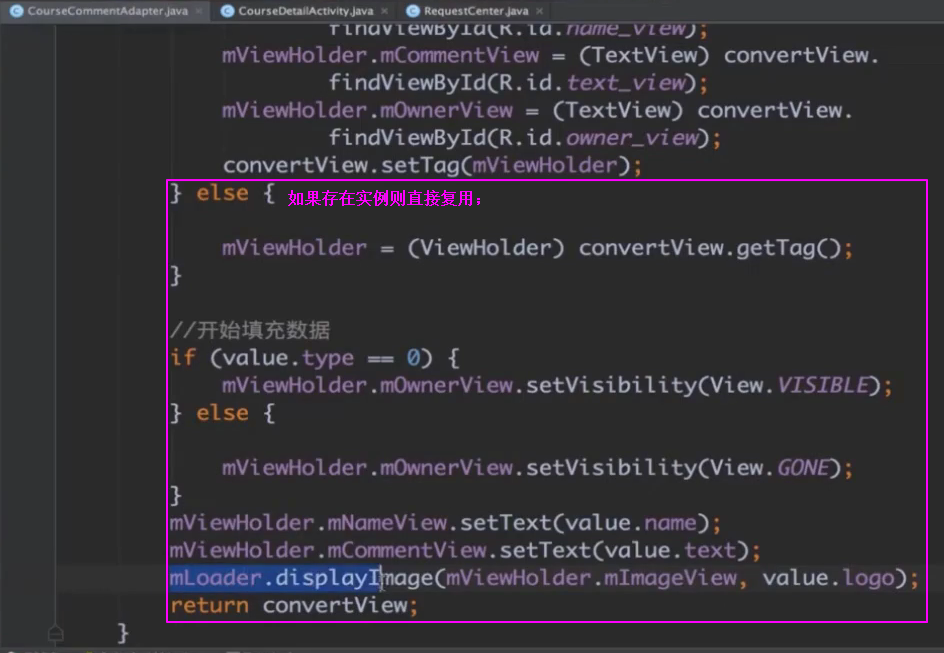944x653 pixels.
Task: Click setVisibility on the VISIBLE line
Action: tap(611, 385)
